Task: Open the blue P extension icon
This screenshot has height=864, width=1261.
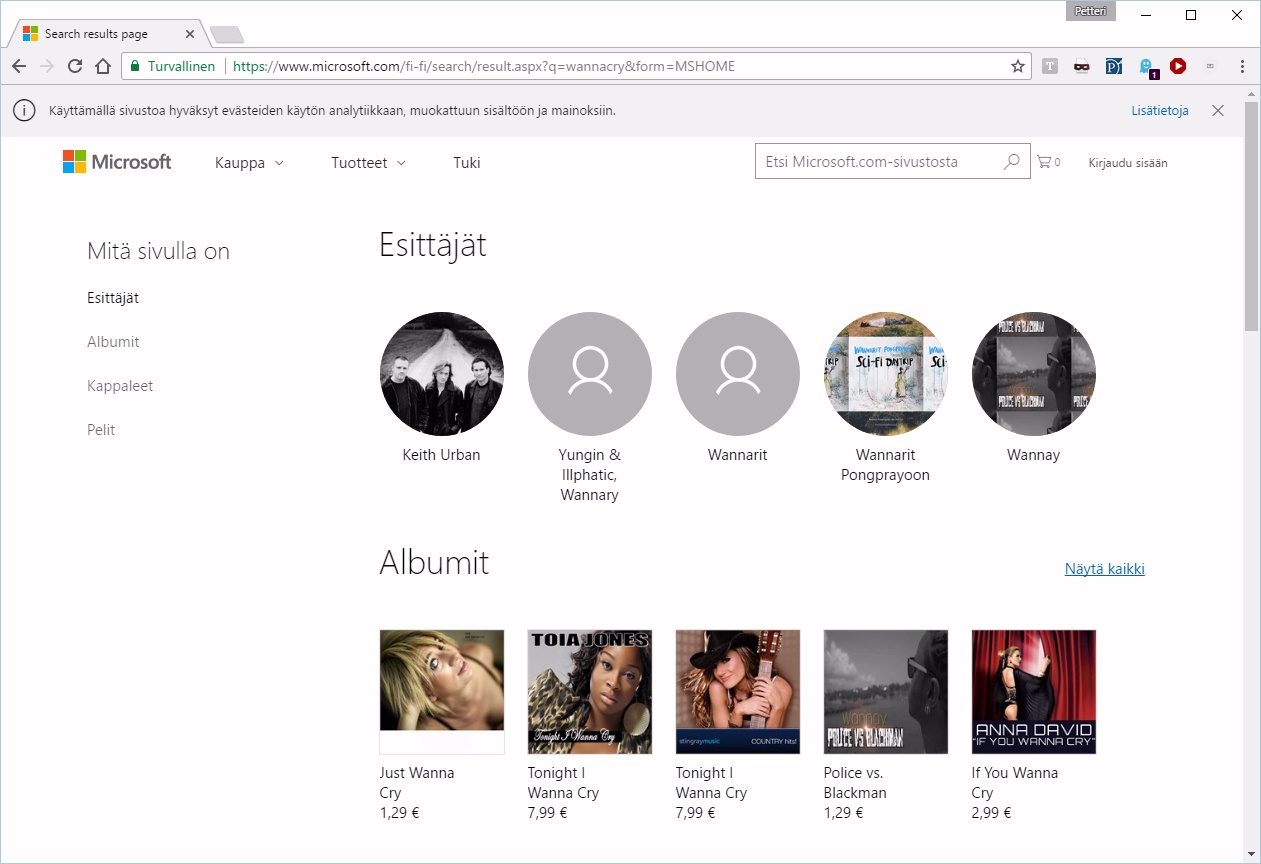Action: coord(1114,66)
